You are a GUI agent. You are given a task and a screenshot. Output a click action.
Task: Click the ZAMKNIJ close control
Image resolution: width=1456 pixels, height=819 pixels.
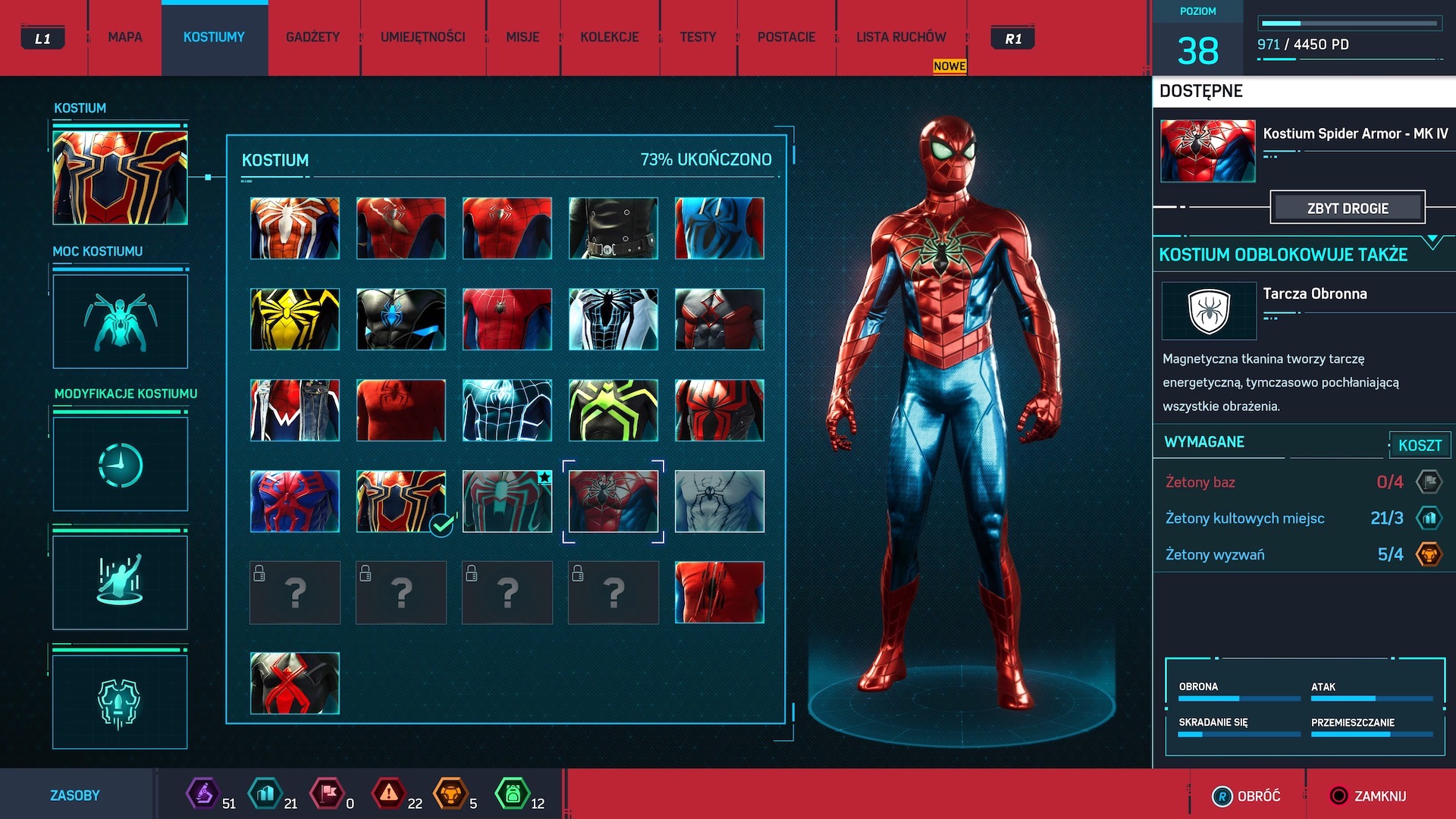1368,796
